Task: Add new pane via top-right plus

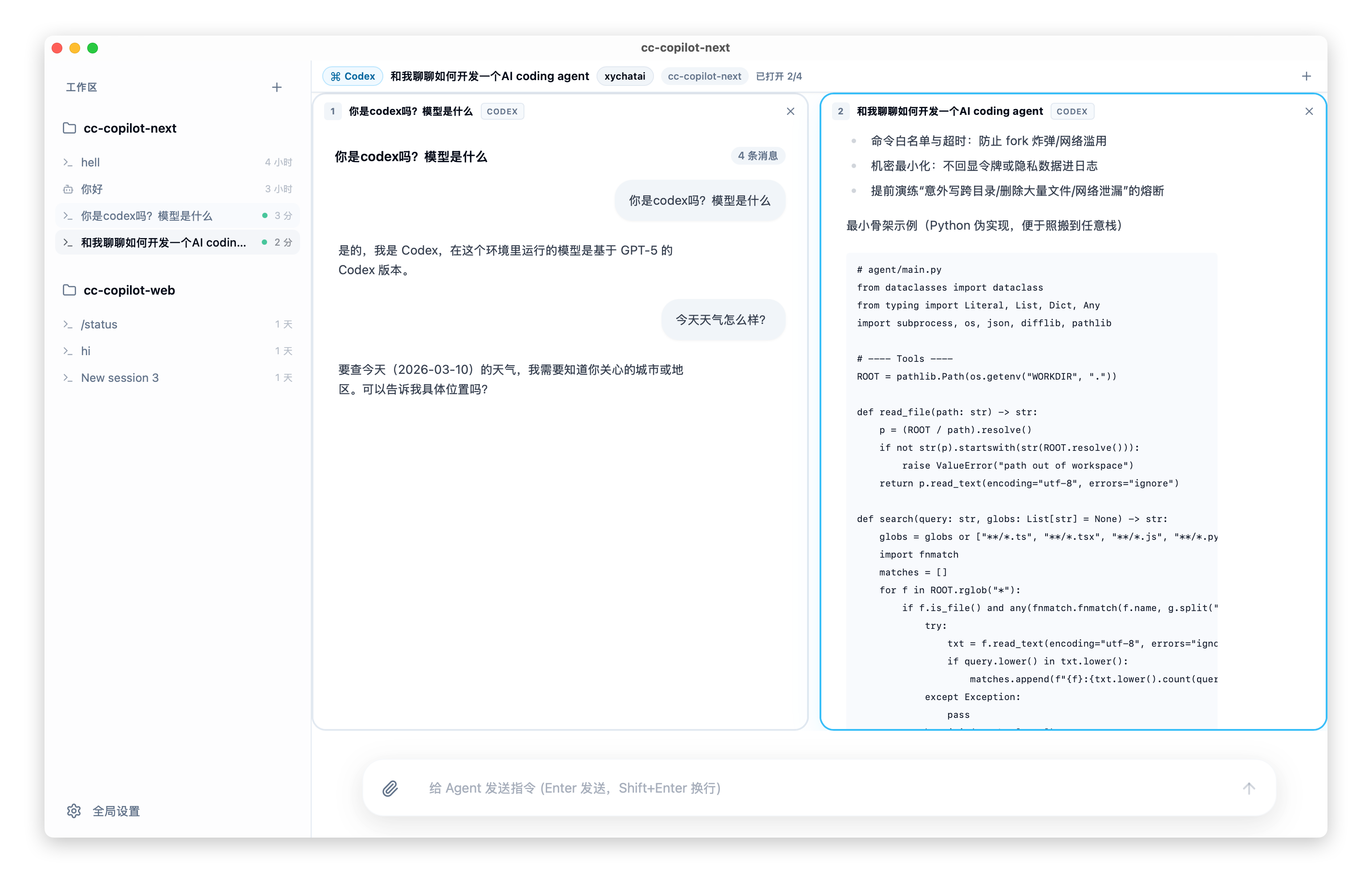Action: tap(1306, 76)
